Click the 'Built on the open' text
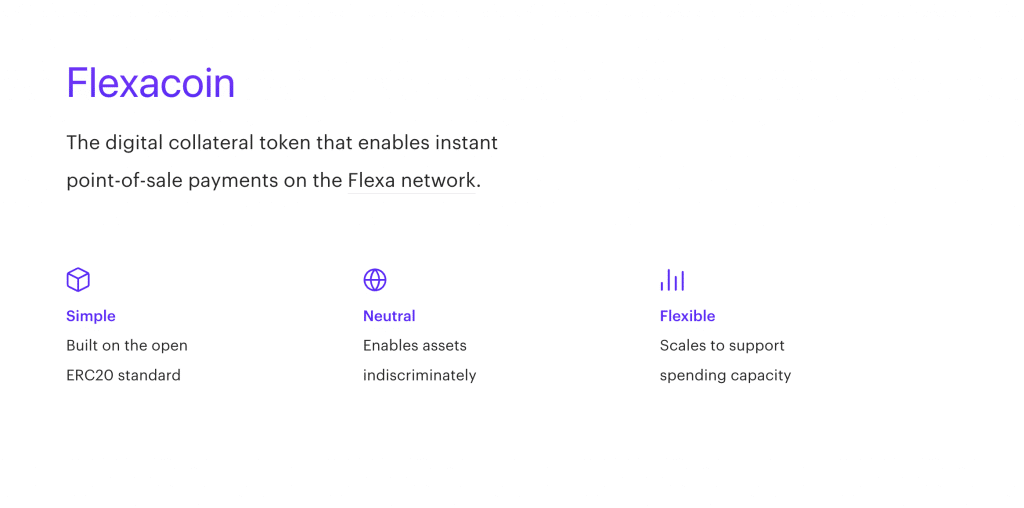The height and width of the screenshot is (508, 1024). click(x=127, y=346)
